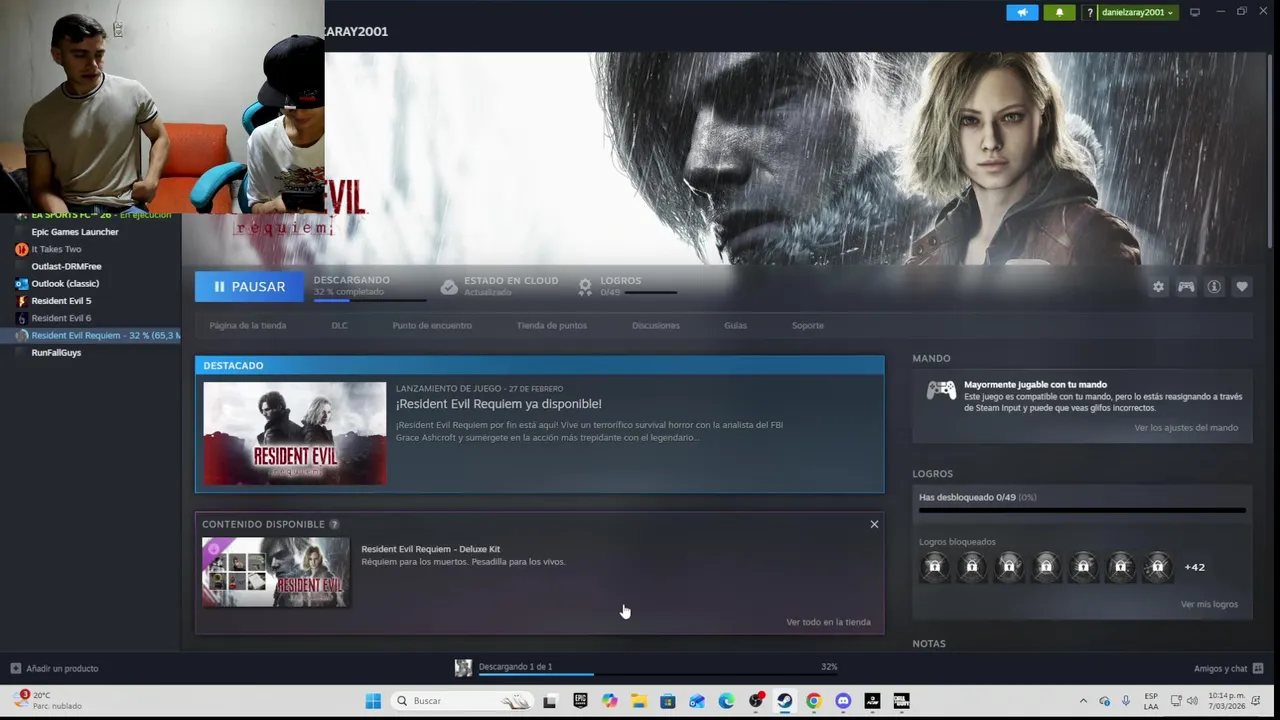Click Ver los ajustes del mando link
Screen dimensions: 1280x720
pyautogui.click(x=1186, y=428)
